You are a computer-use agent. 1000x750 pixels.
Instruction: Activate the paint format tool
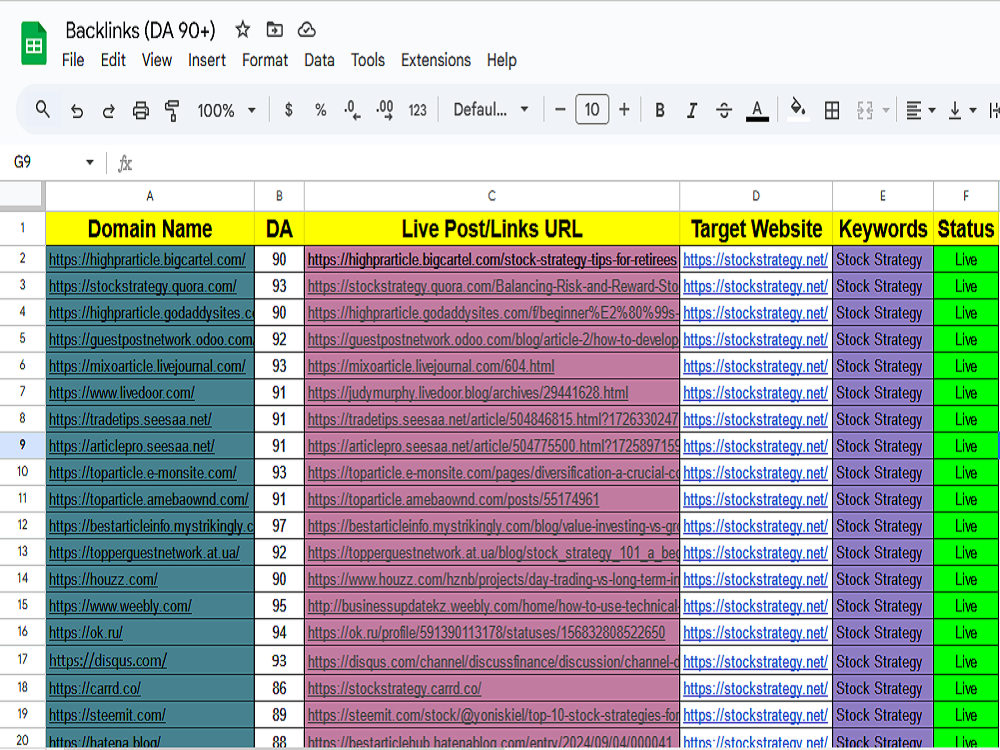point(172,110)
